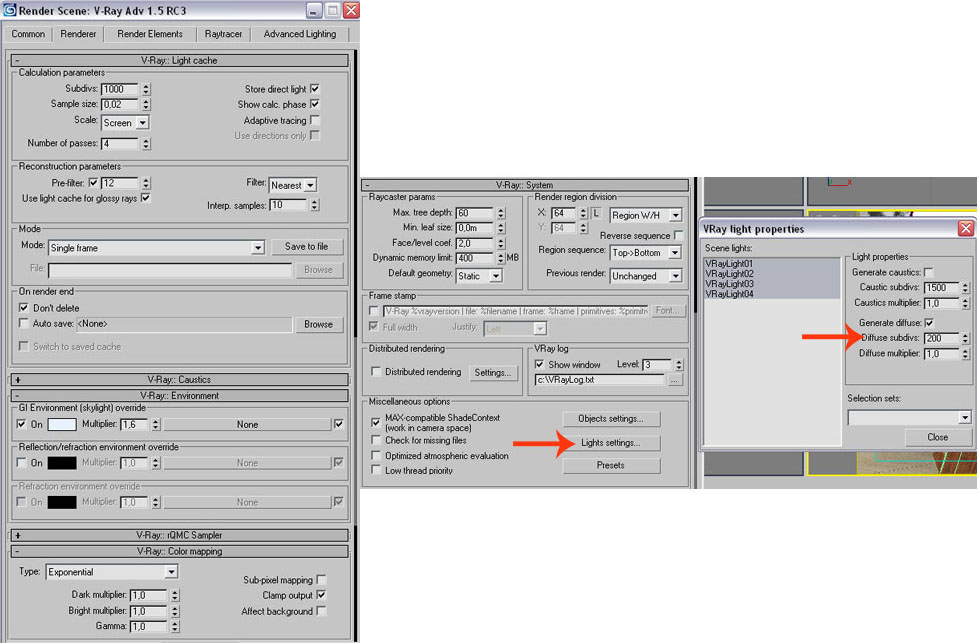The width and height of the screenshot is (979, 643).
Task: Enable Affect background checkbox
Action: point(321,611)
